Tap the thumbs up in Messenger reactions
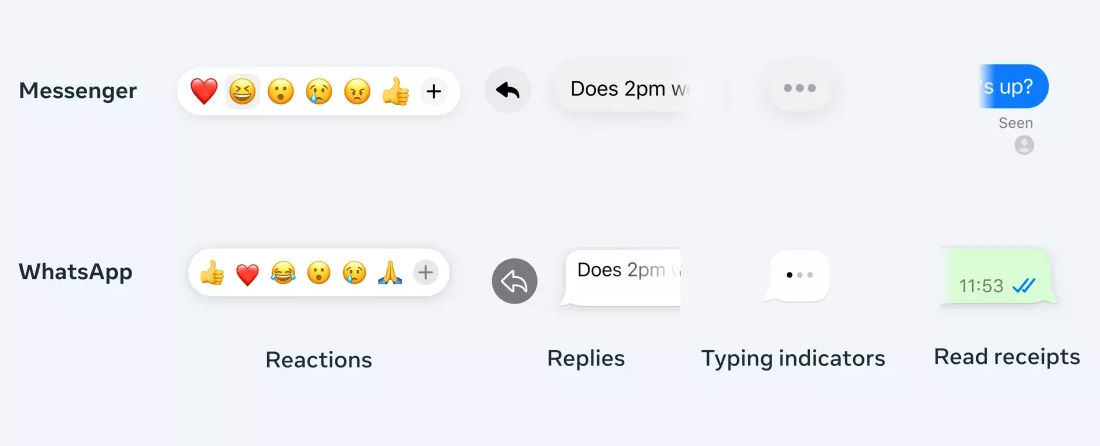Screen dimensions: 1100x446 395,92
